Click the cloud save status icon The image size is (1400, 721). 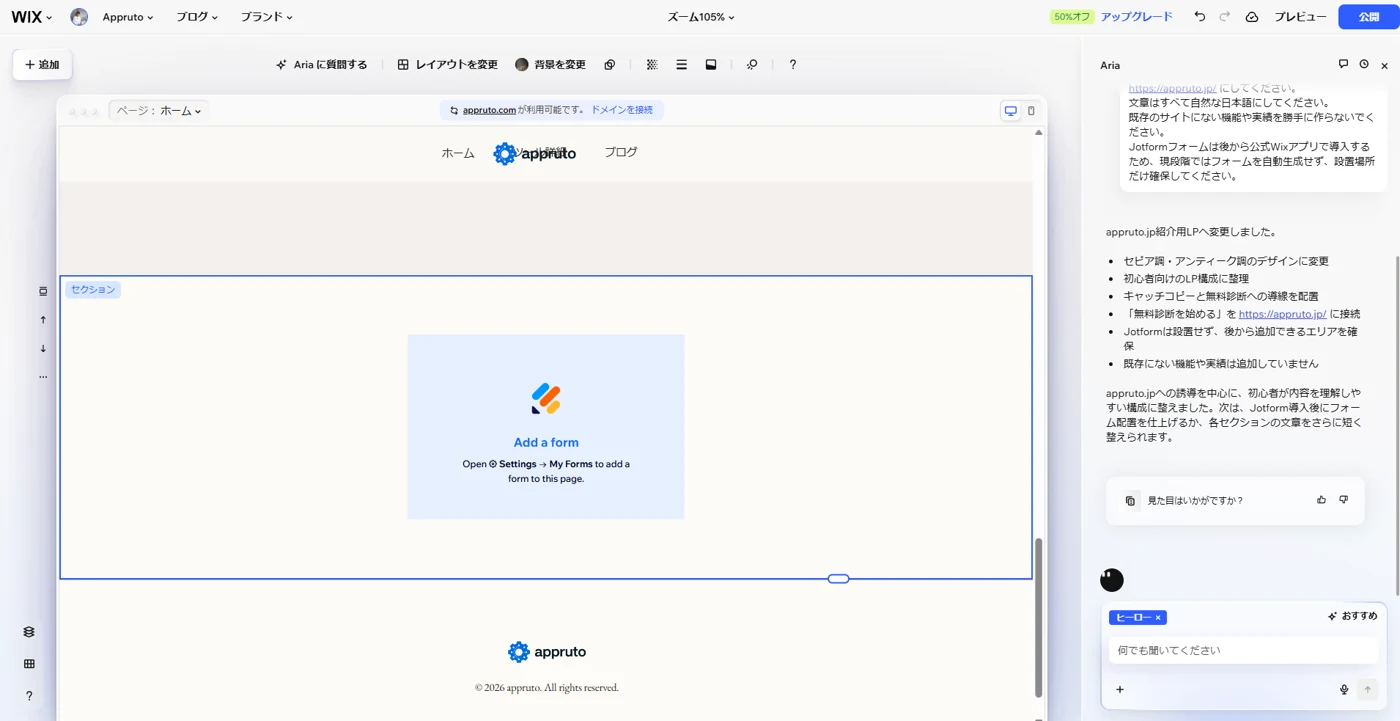coord(1252,17)
